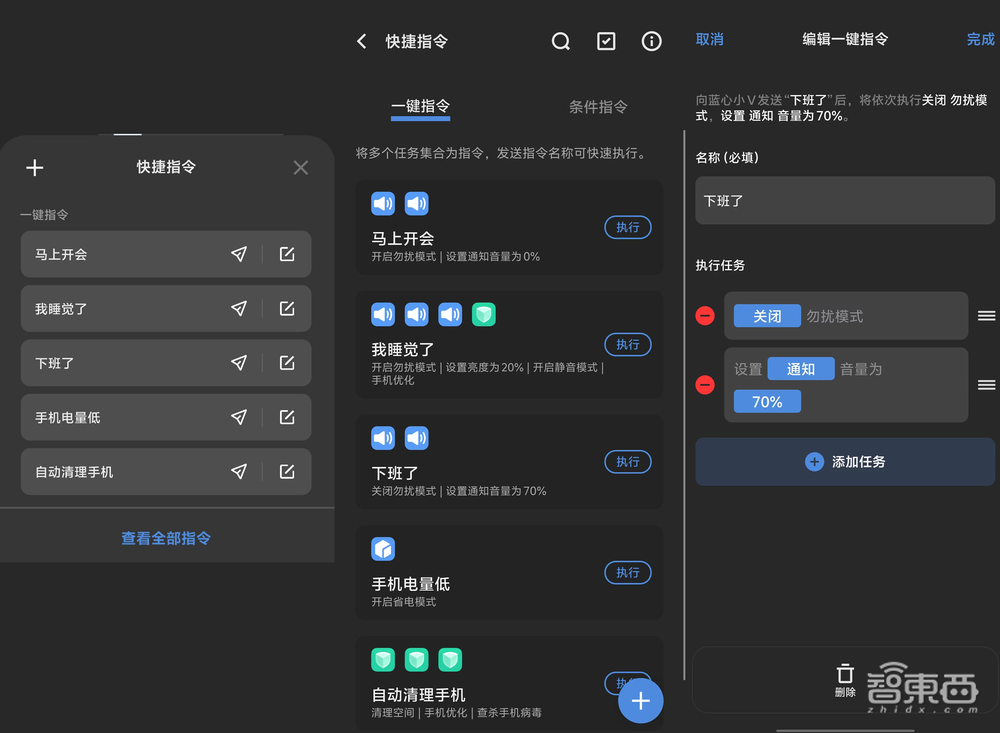This screenshot has height=733, width=1000.
Task: Switch to the 条件指令 tab
Action: (598, 106)
